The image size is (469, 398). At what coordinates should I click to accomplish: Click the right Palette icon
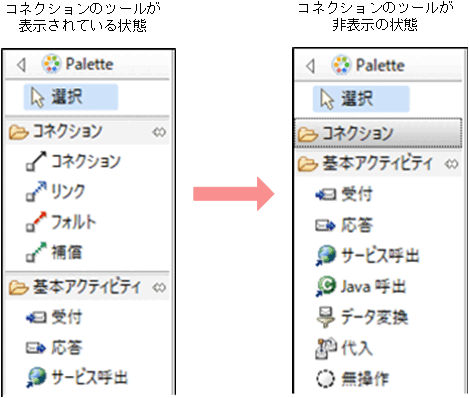pyautogui.click(x=341, y=65)
